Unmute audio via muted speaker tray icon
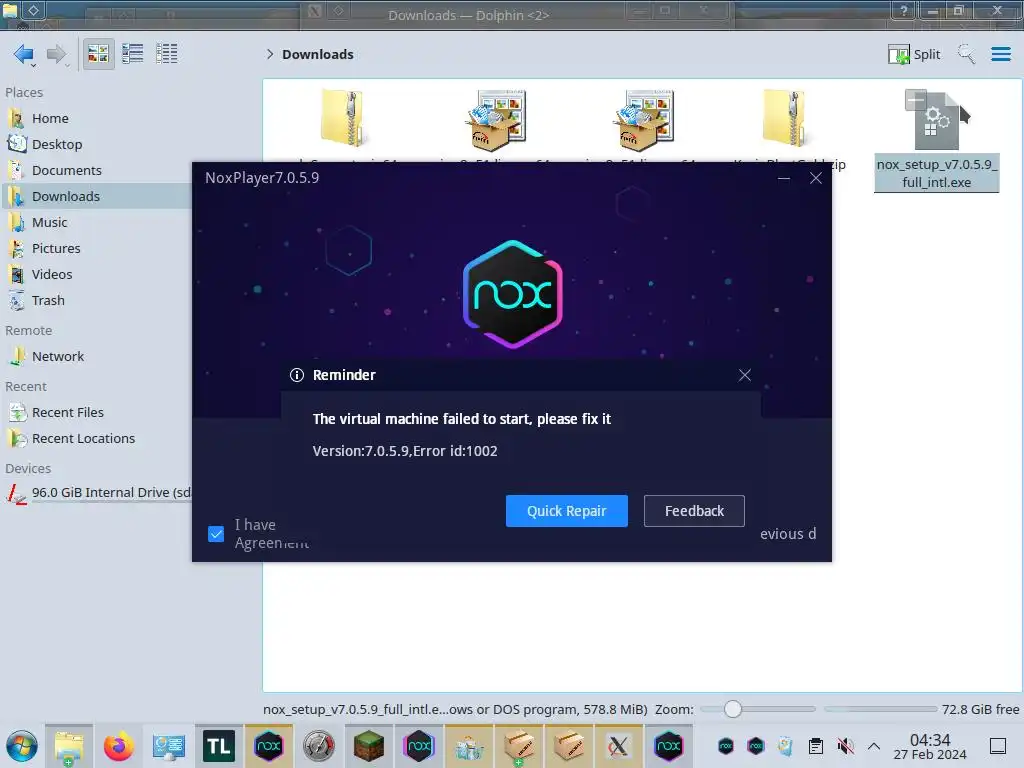This screenshot has width=1024, height=768. tap(845, 746)
